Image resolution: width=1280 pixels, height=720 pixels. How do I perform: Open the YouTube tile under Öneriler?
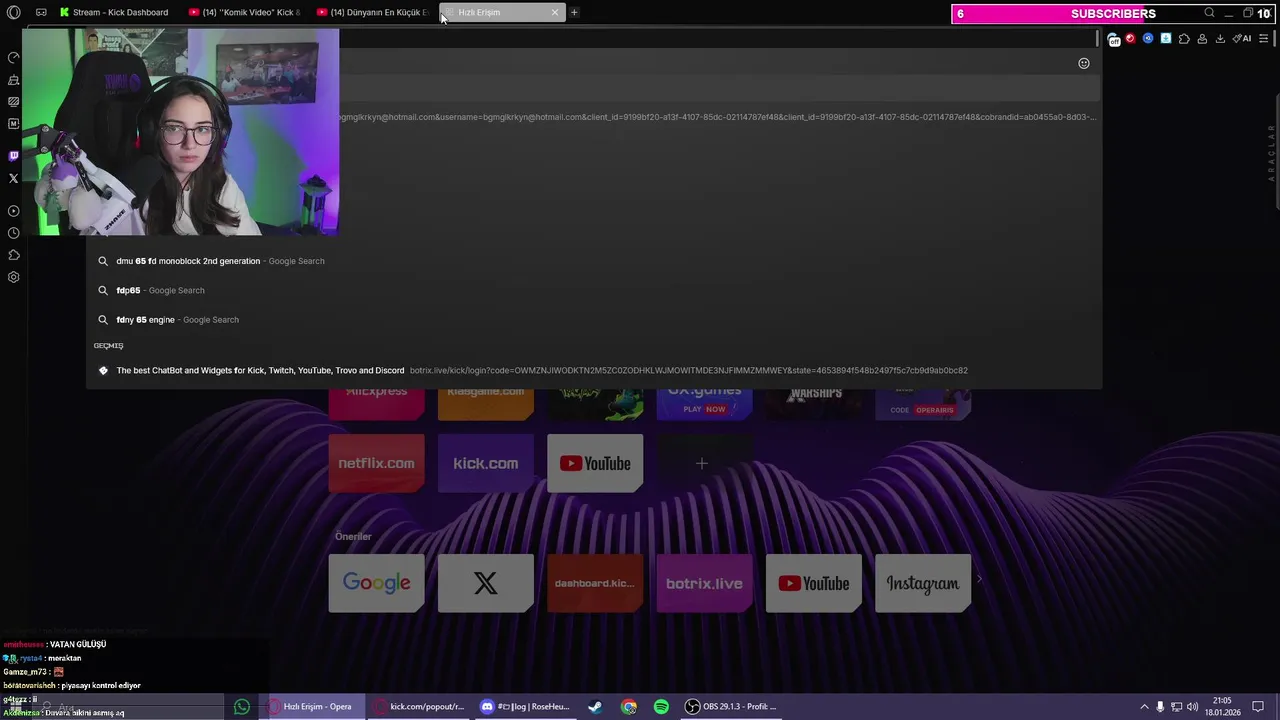point(814,583)
